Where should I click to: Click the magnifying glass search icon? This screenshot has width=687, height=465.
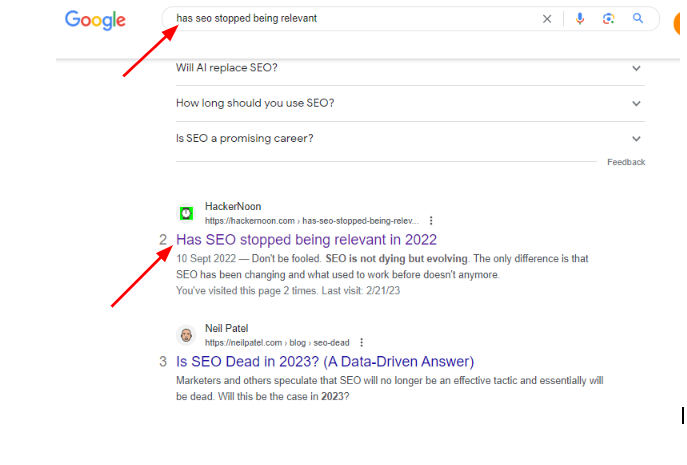pos(638,18)
